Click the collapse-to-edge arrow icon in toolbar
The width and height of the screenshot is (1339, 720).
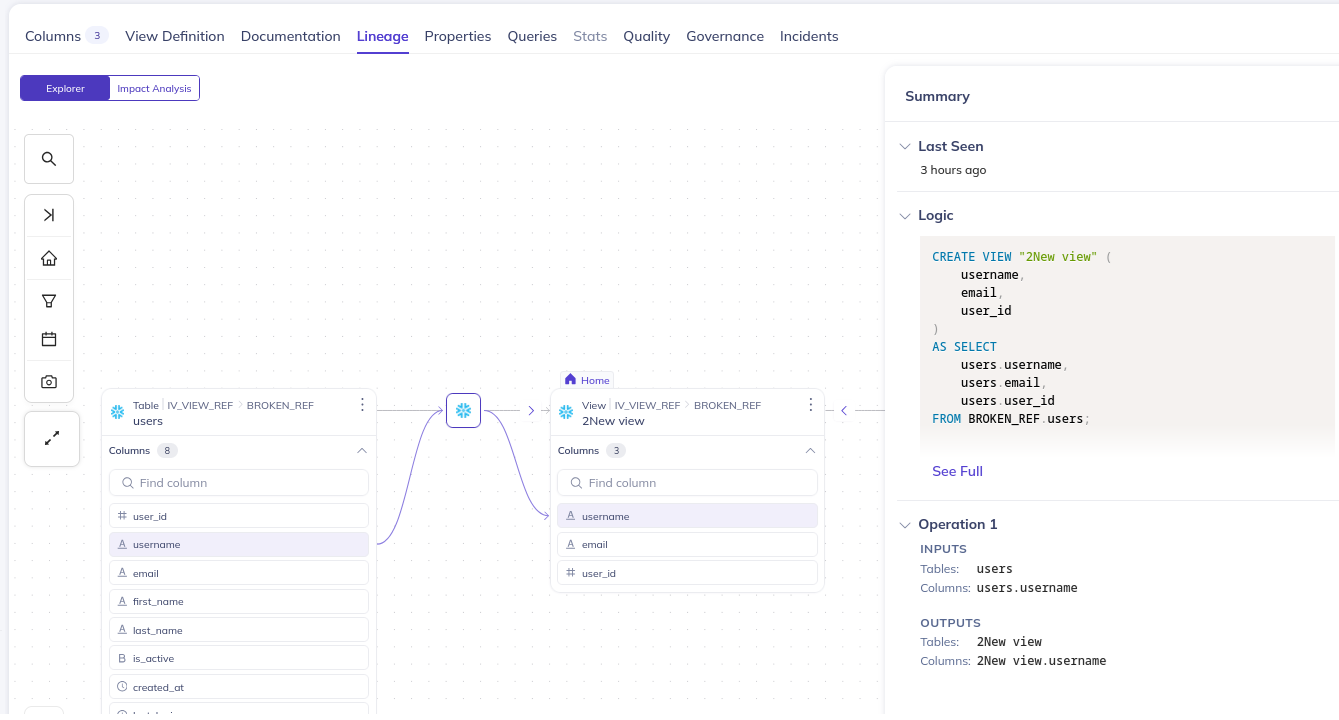tap(49, 216)
